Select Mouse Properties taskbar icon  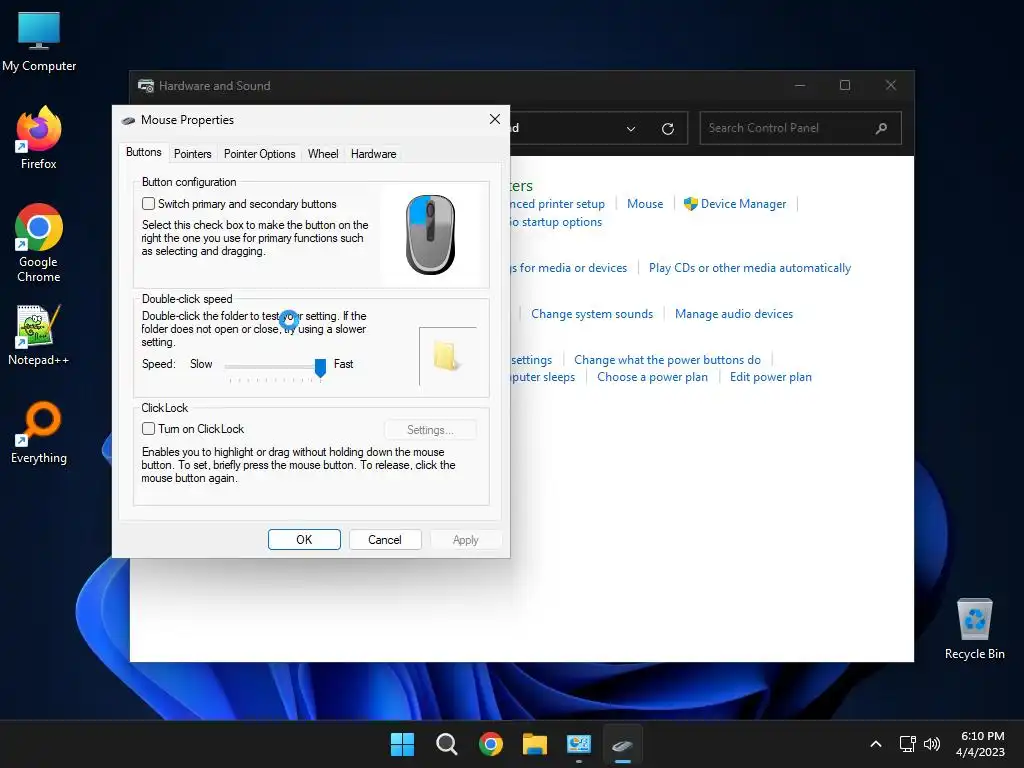pos(622,744)
